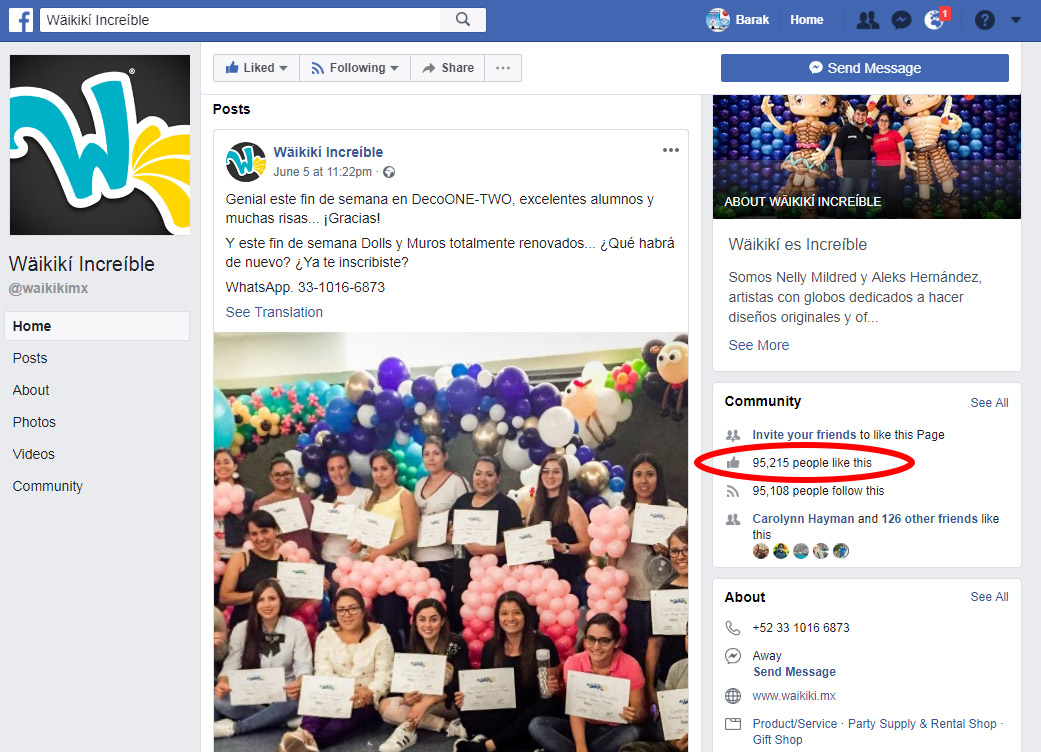Open the Quick Help question icon
The image size is (1041, 752).
click(985, 20)
